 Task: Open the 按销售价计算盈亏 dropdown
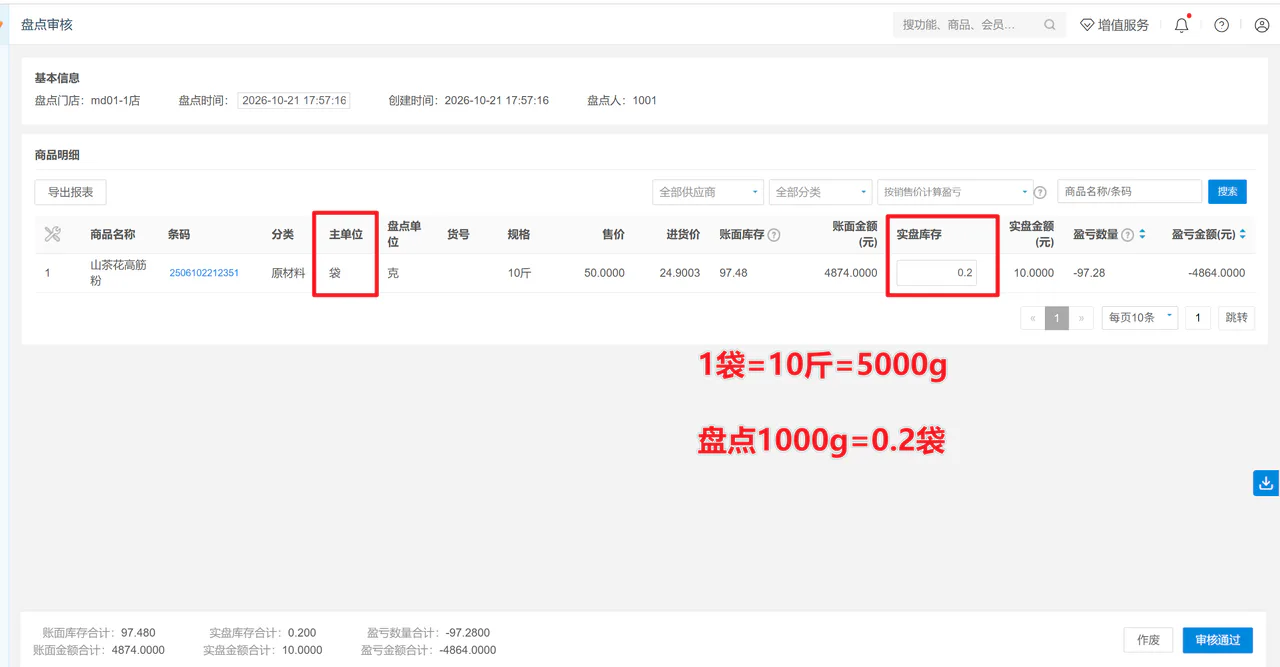pos(955,192)
